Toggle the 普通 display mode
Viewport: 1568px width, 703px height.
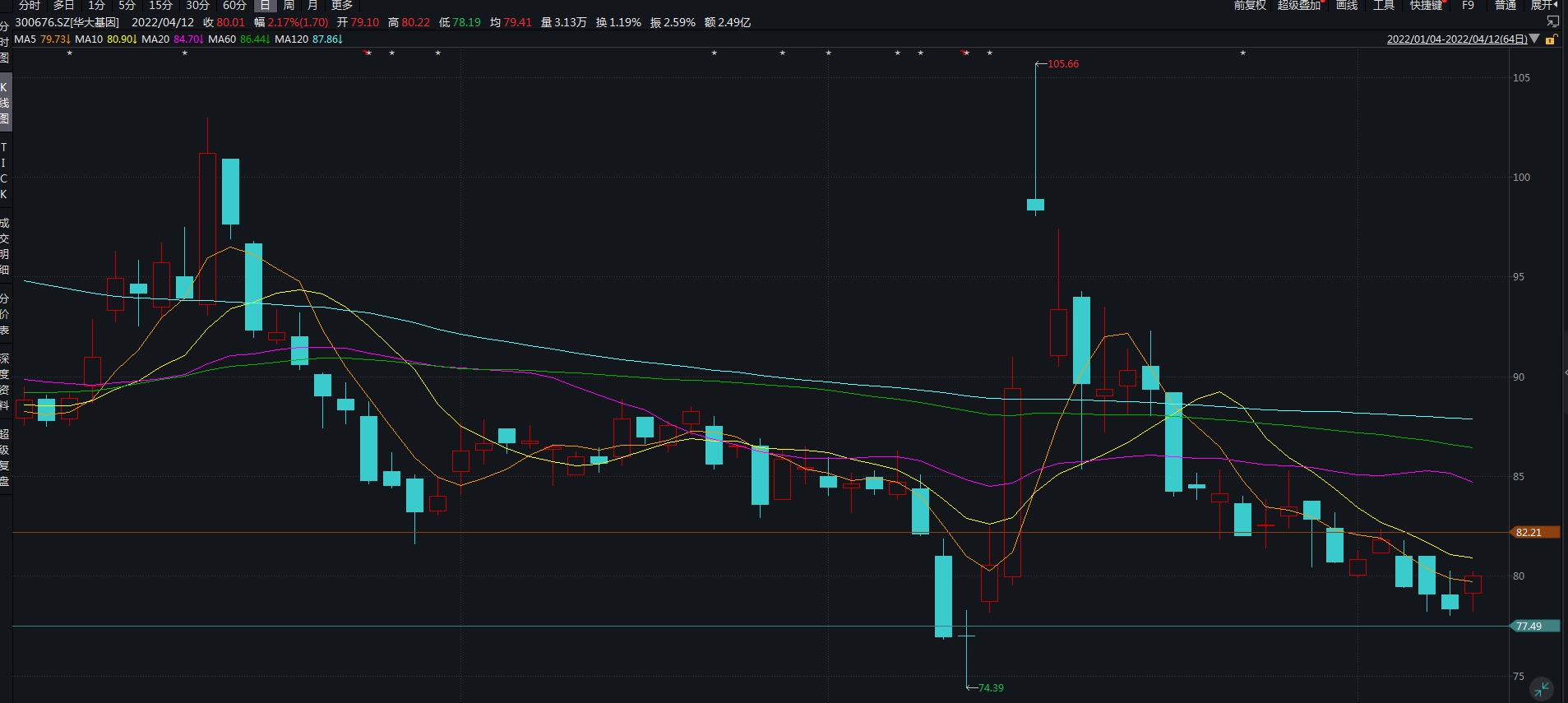[x=1506, y=5]
